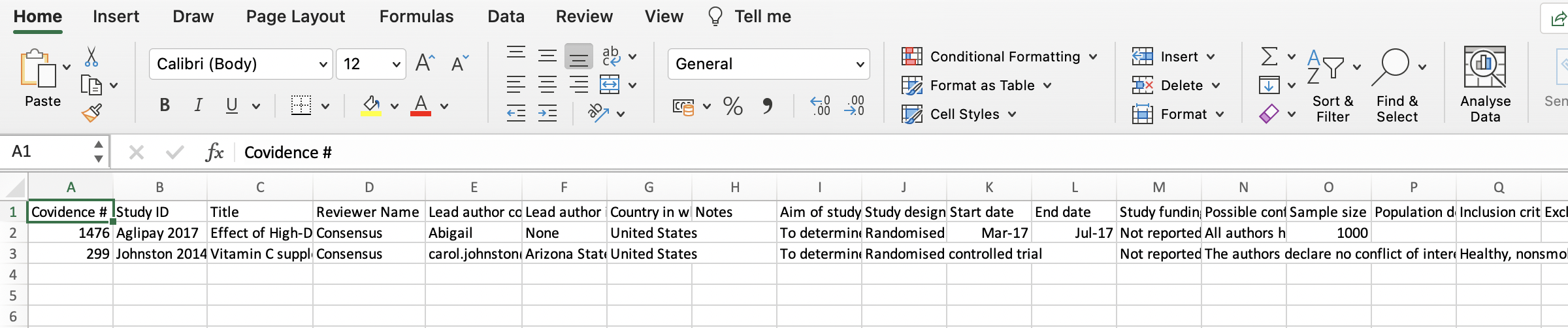1568x328 pixels.
Task: Click the Merge and Centre icon
Action: 610,85
